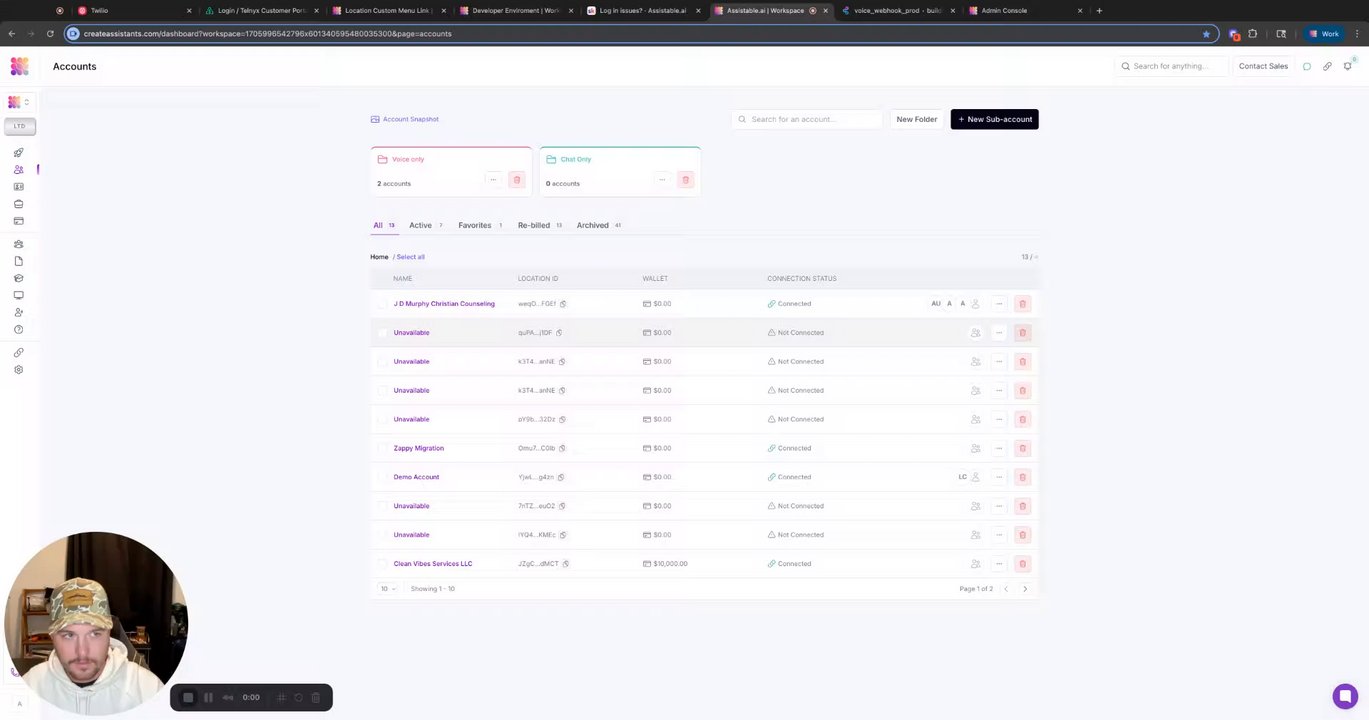Switch to the Archived tab
This screenshot has height=720, width=1369.
599,225
